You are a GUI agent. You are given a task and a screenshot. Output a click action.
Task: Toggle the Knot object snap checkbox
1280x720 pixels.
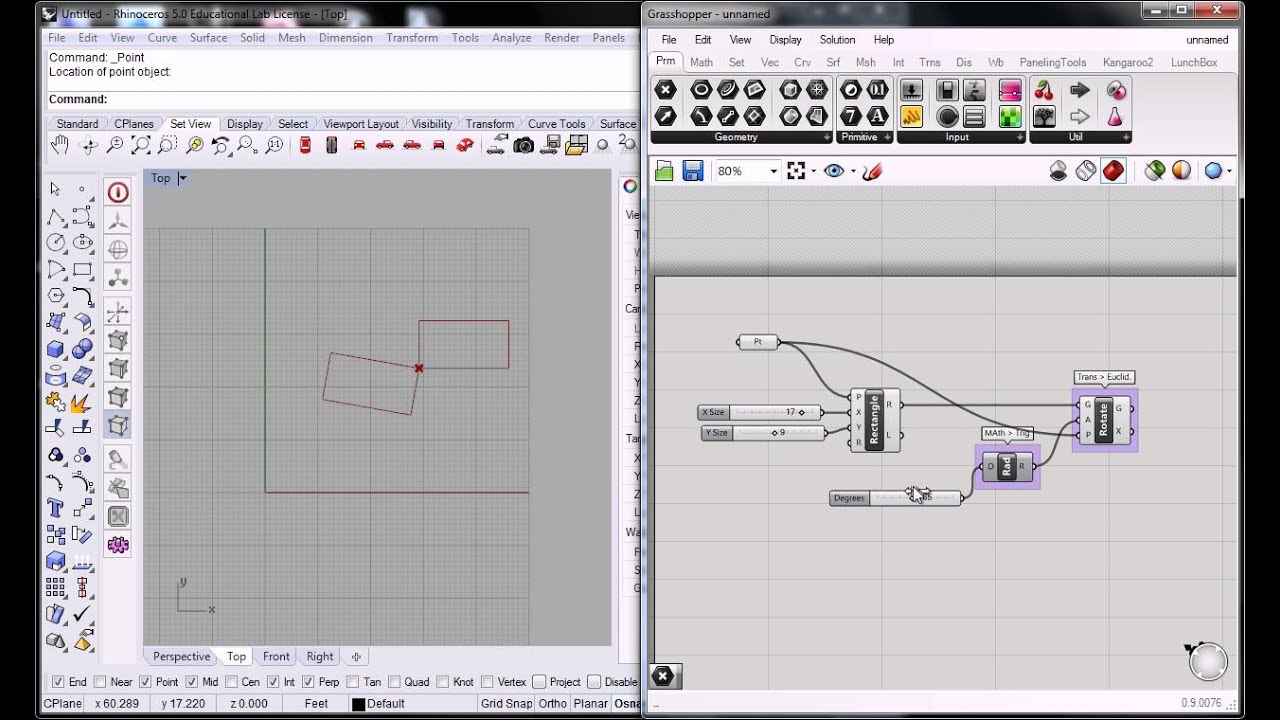pos(443,682)
